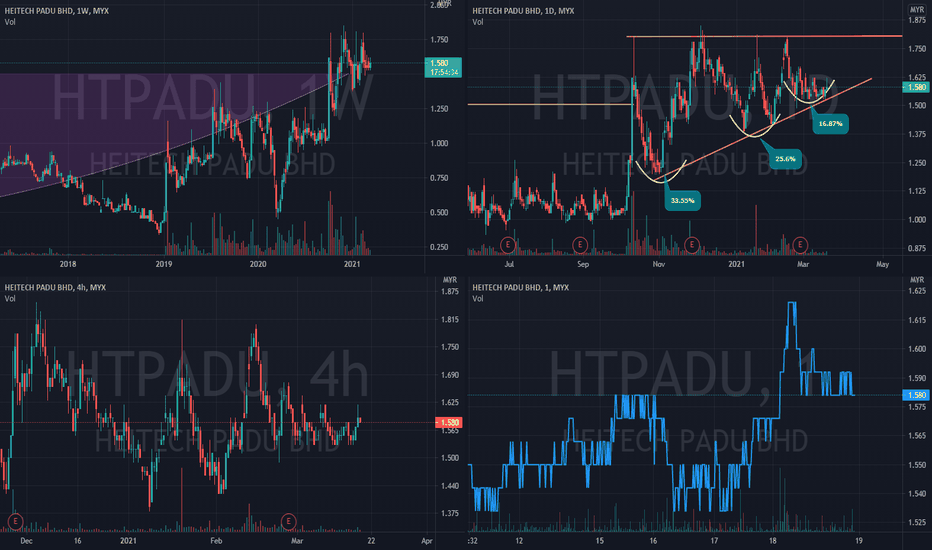Open the earnings marker between Nov and 2021 in the 1D chart
This screenshot has height=550, width=932.
691,244
